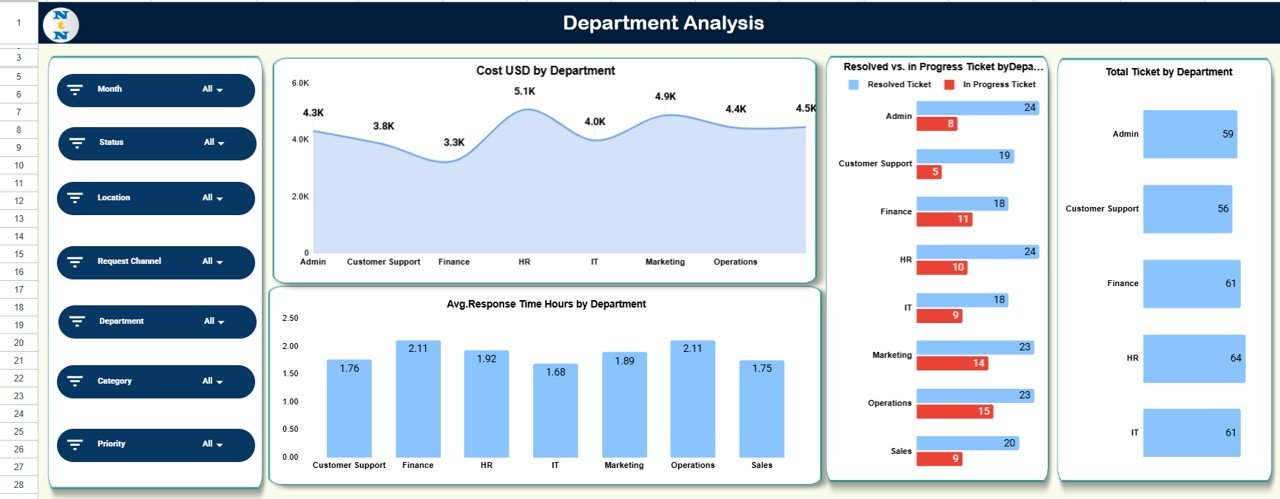The width and height of the screenshot is (1280, 499).
Task: Click the In Progress Ticket legend swatch
Action: (949, 85)
